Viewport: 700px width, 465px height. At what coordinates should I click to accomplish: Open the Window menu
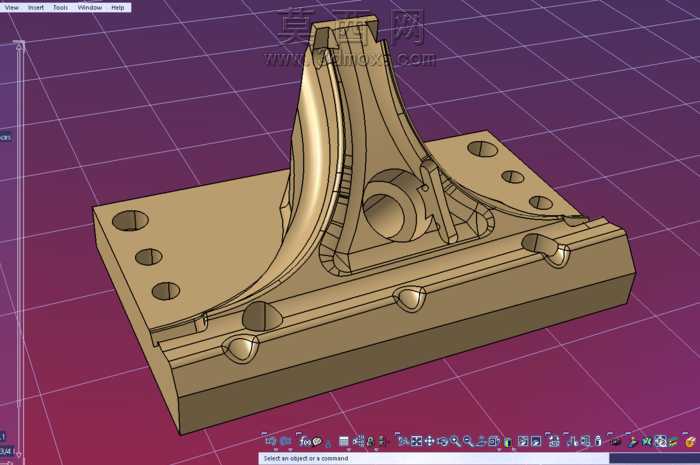click(89, 8)
